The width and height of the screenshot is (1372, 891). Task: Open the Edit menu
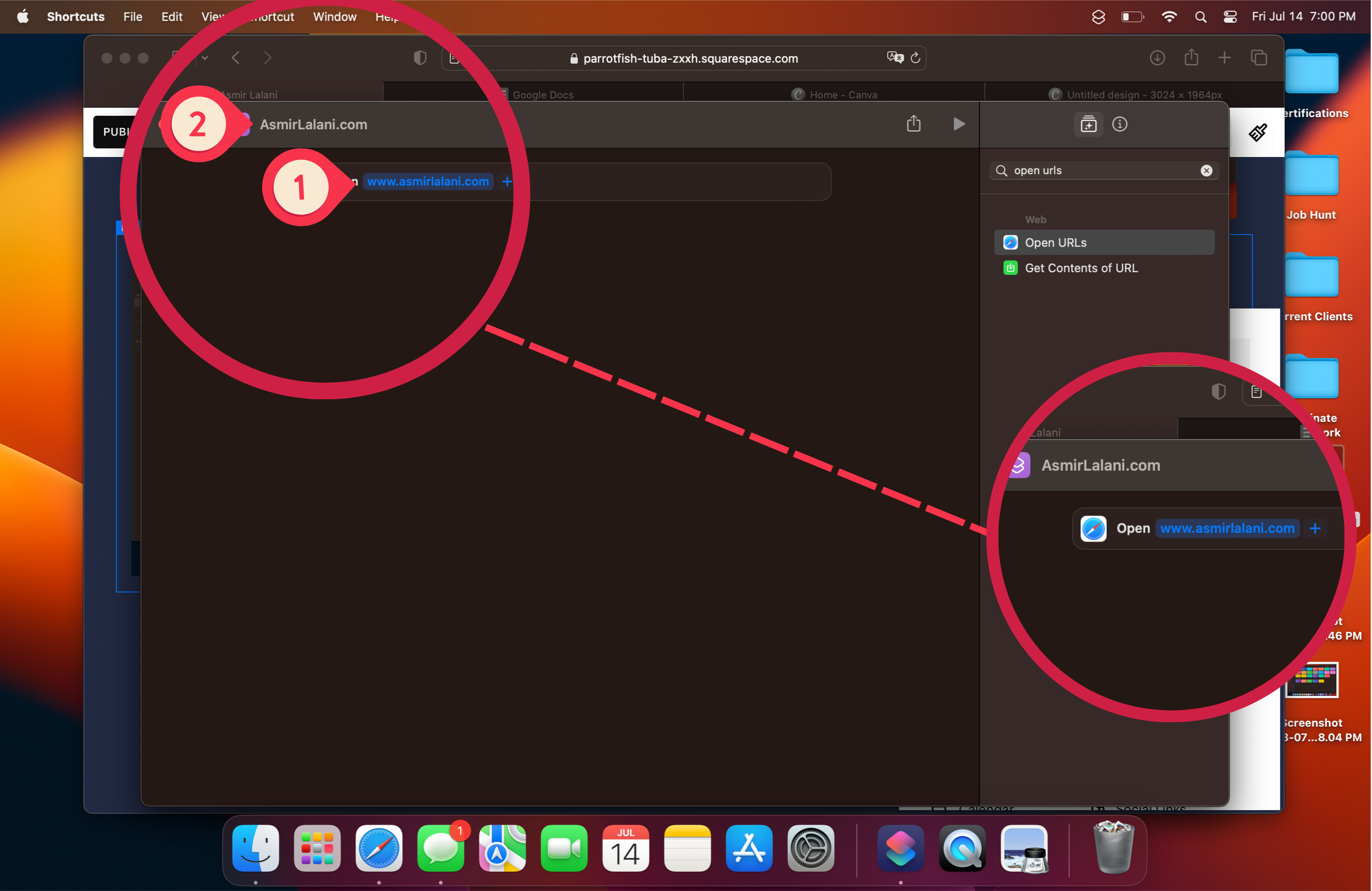click(x=171, y=16)
